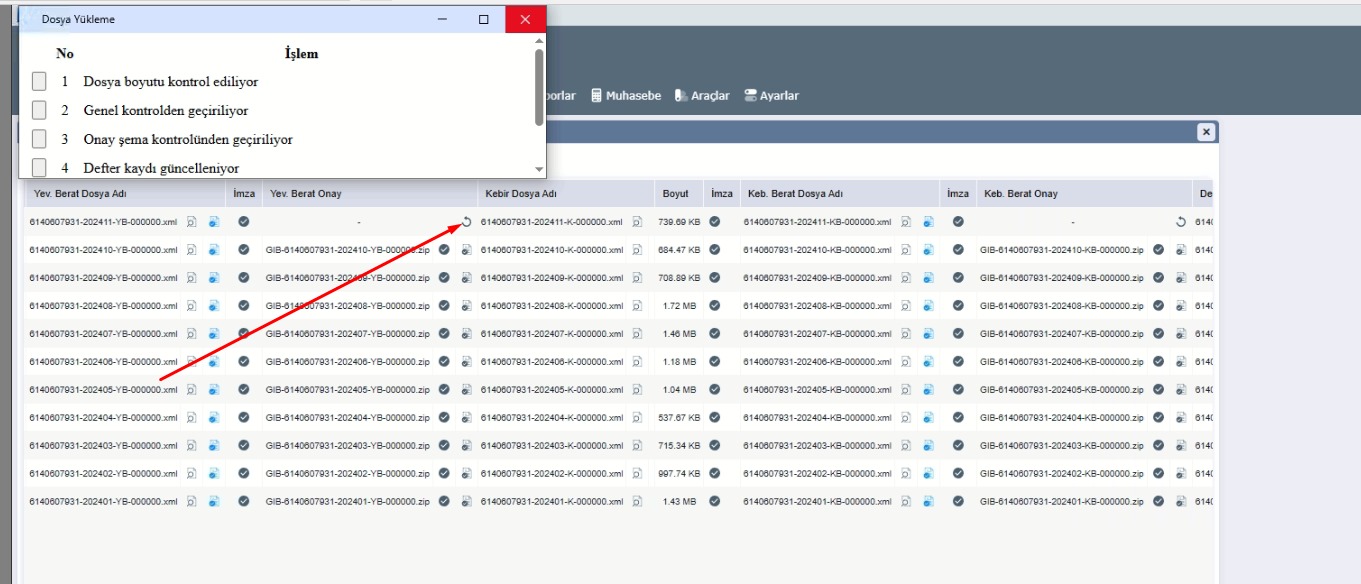Open the document icon next to GIB 202408-KB zip

coord(1181,306)
